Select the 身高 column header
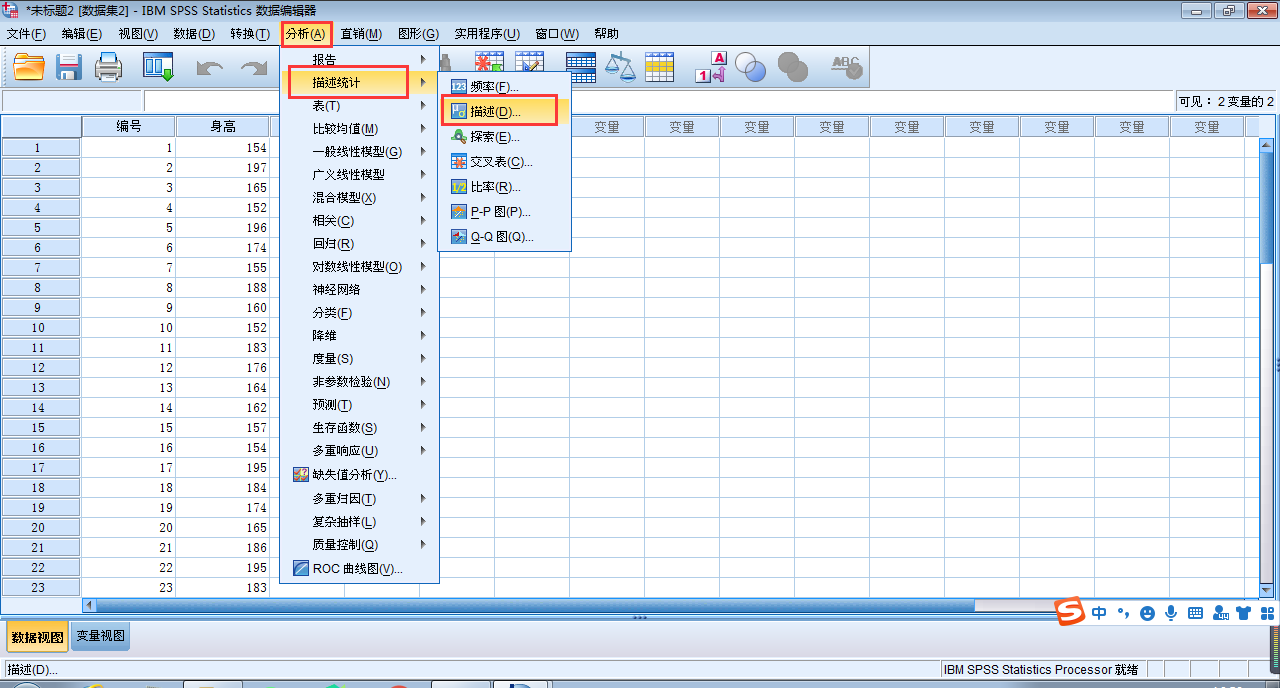Viewport: 1280px width, 688px height. tap(223, 127)
